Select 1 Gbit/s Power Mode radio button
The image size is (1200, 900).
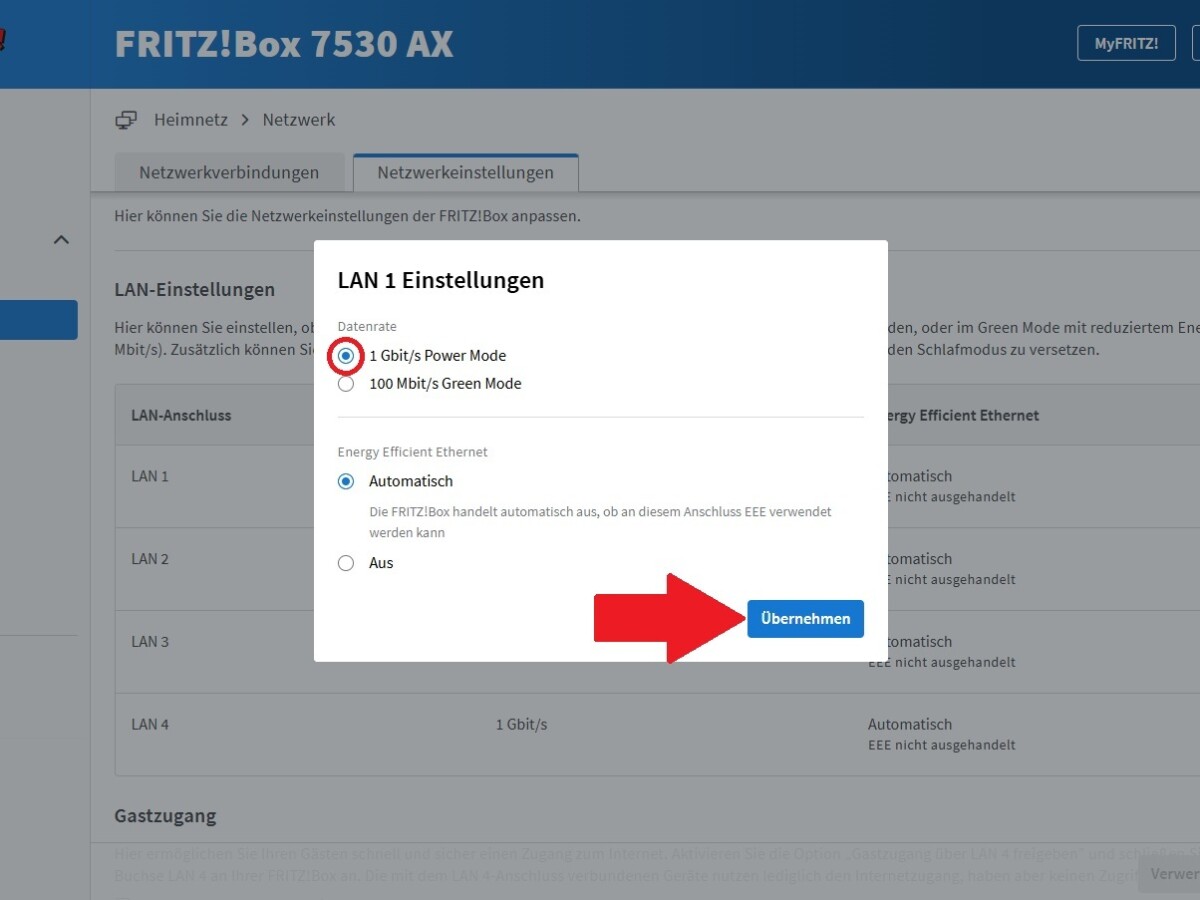click(x=346, y=355)
